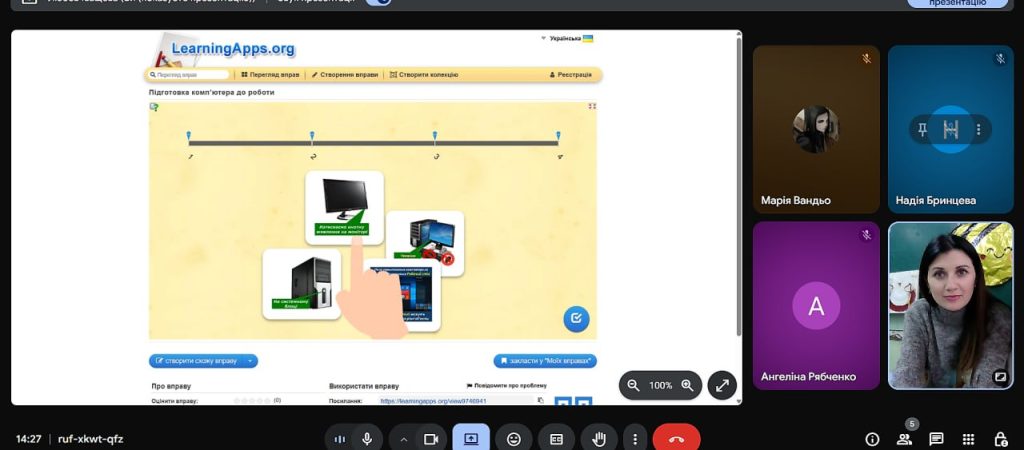Viewport: 1024px width, 450px height.
Task: Expand audio and video settings chevron
Action: (x=404, y=439)
